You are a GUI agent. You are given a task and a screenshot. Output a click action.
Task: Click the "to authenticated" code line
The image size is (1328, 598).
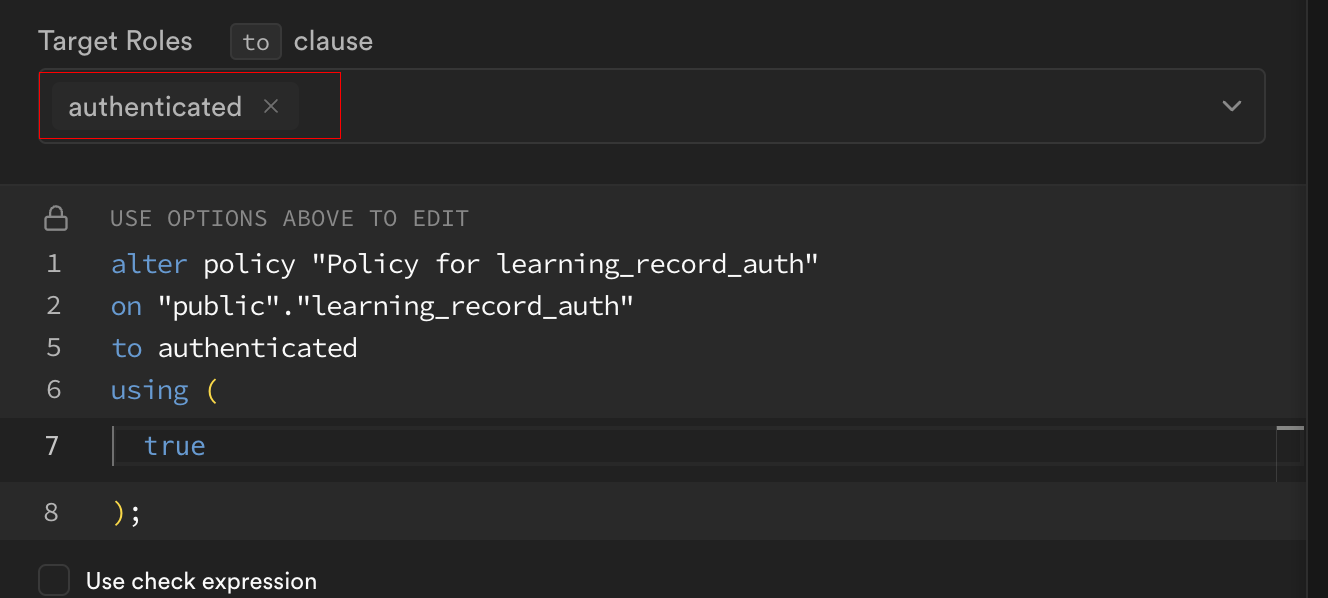pos(234,348)
